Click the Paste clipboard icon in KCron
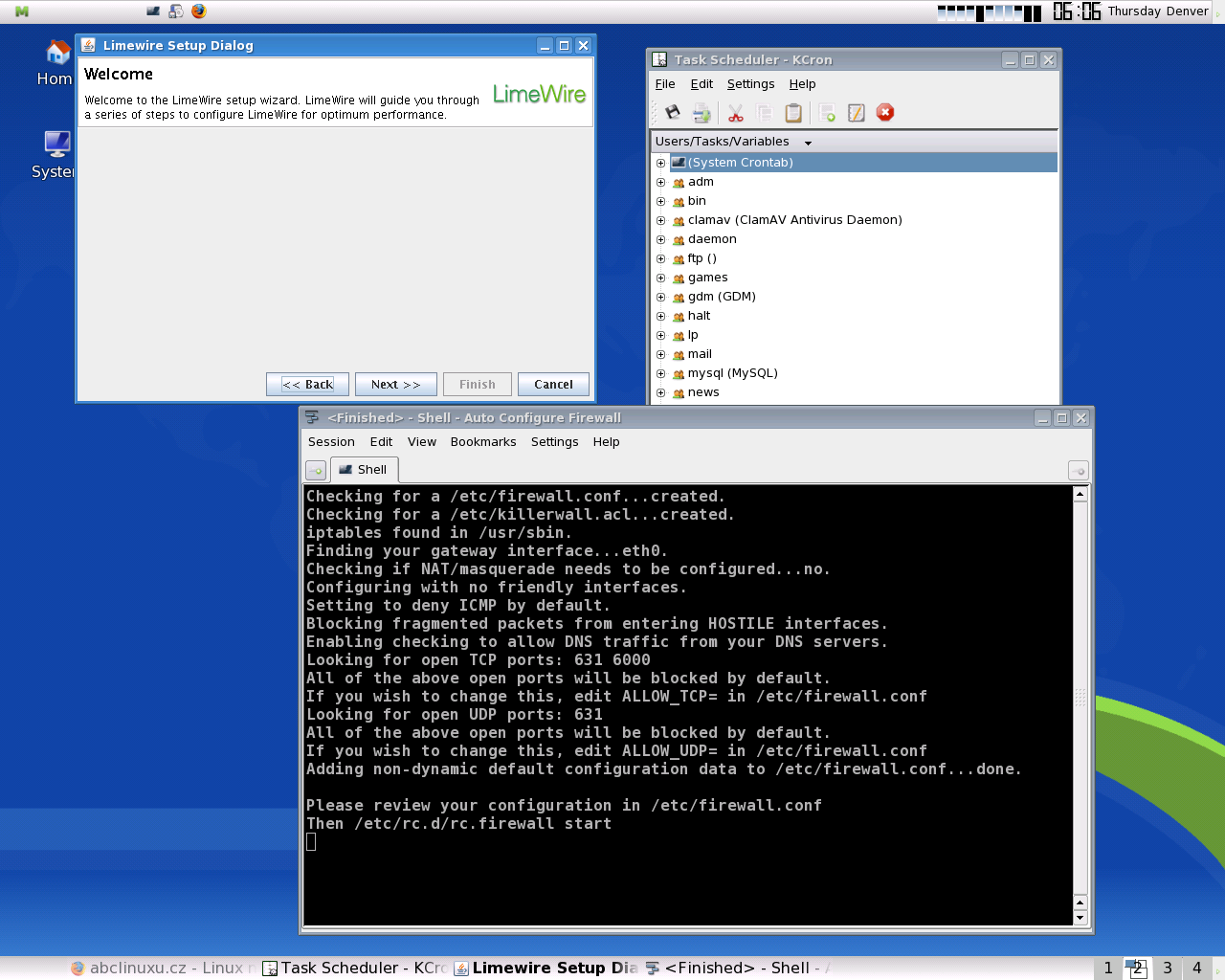Screen dimensions: 1225x980 [793, 113]
